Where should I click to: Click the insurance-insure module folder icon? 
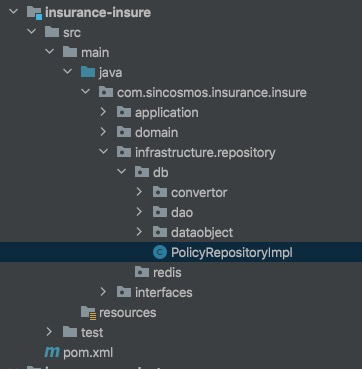click(x=34, y=13)
